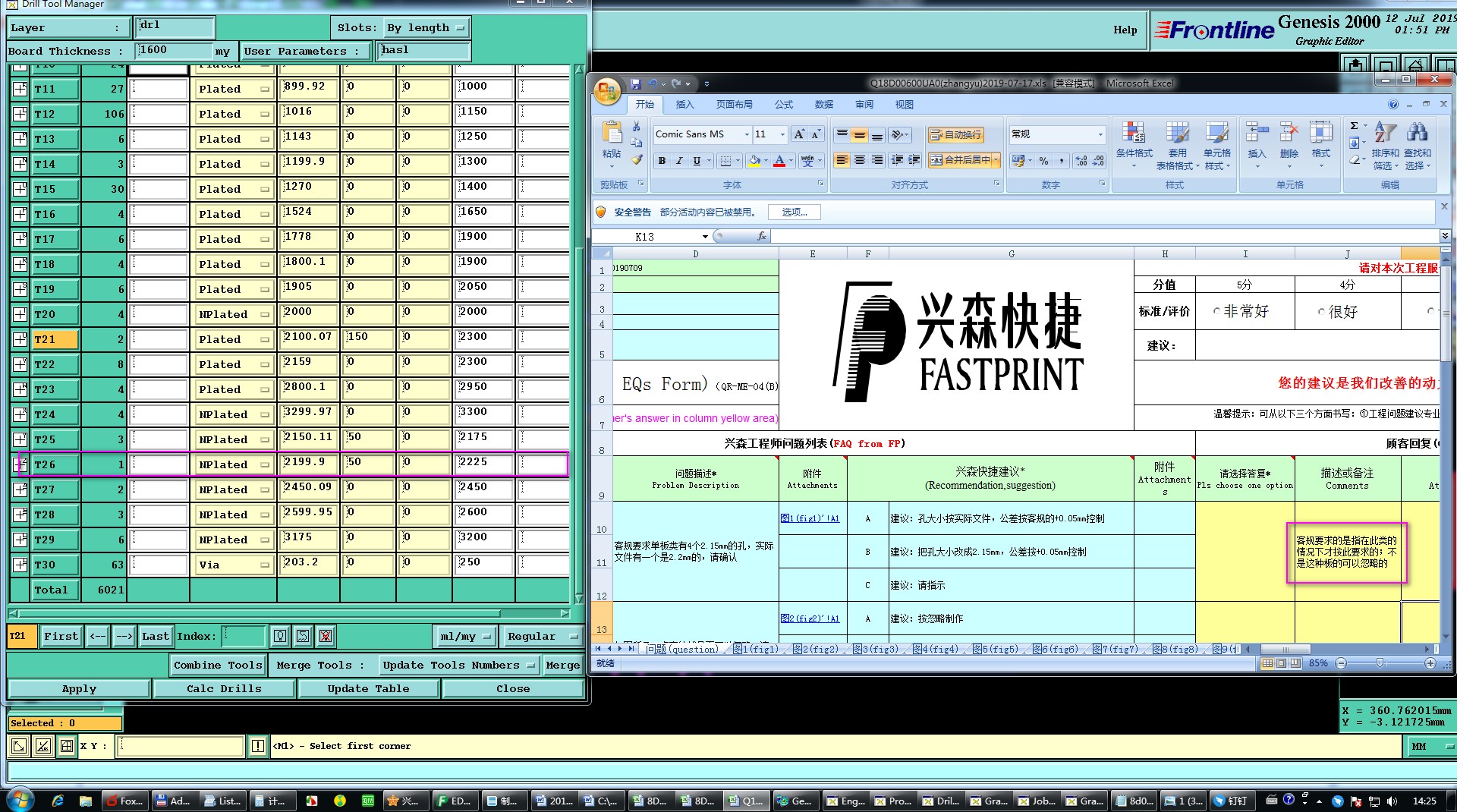Click the fill color paint bucket swatch
Screen dimensions: 1457x812
tap(754, 160)
